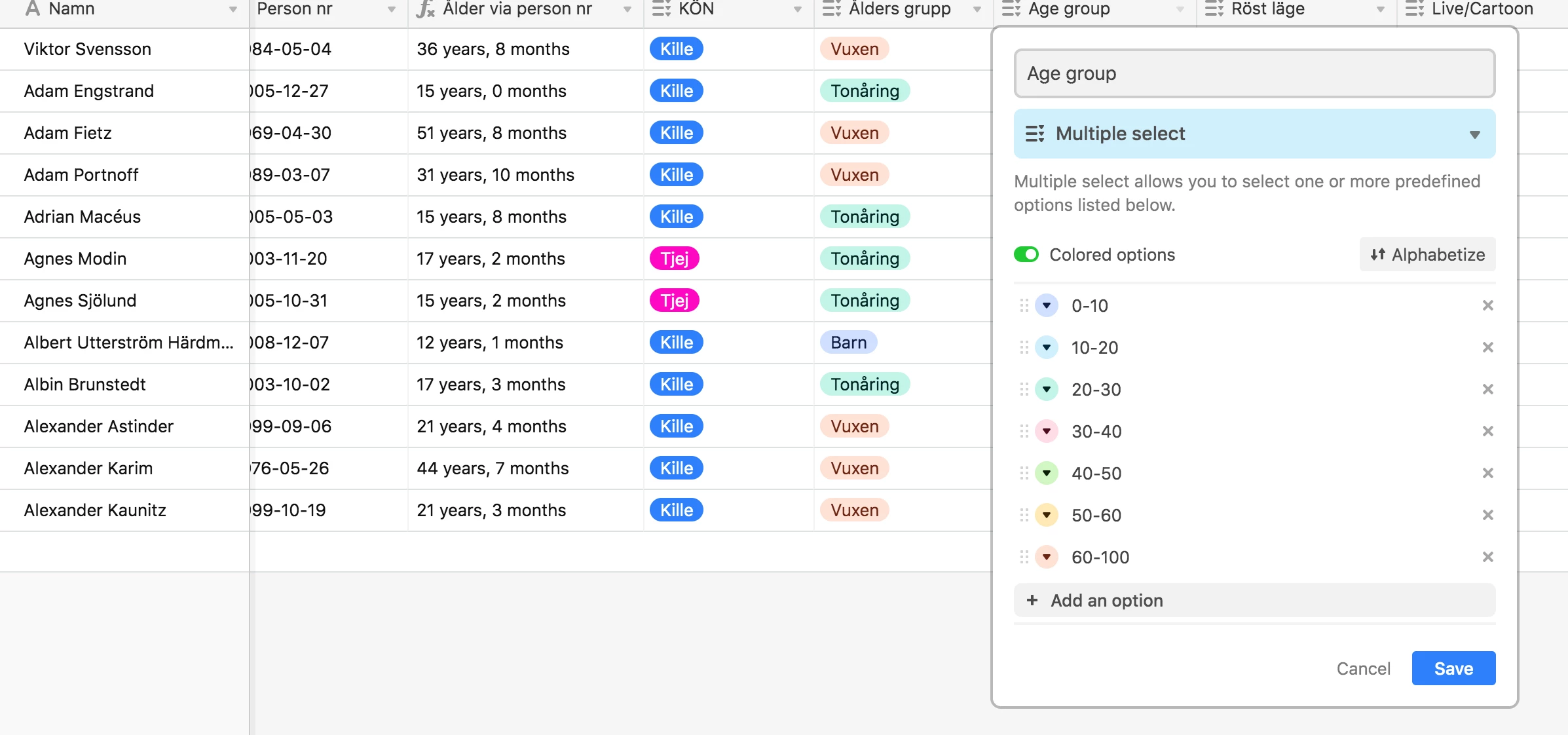Click Cancel in field editor
1568x735 pixels.
1363,668
